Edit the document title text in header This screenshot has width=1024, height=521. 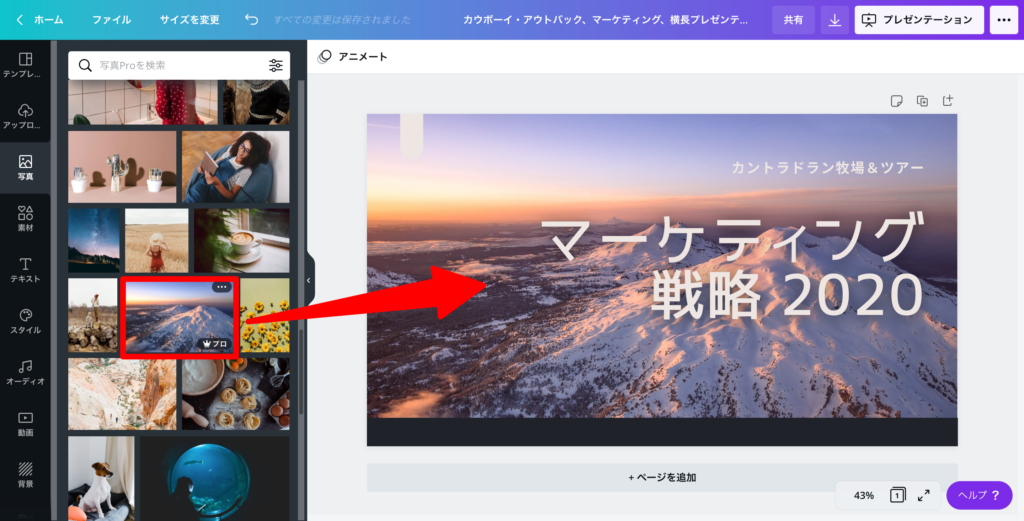tap(605, 20)
